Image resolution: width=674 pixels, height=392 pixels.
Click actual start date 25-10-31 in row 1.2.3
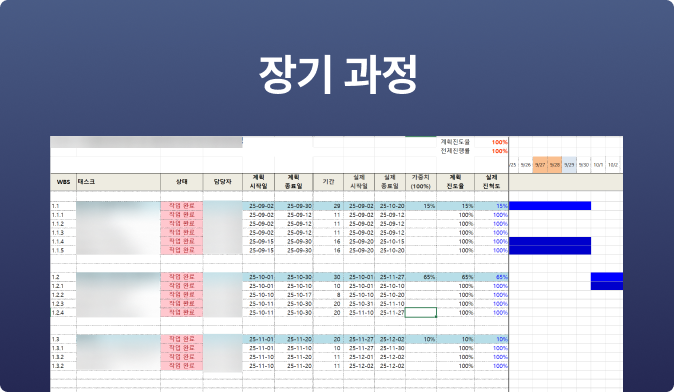tap(359, 303)
